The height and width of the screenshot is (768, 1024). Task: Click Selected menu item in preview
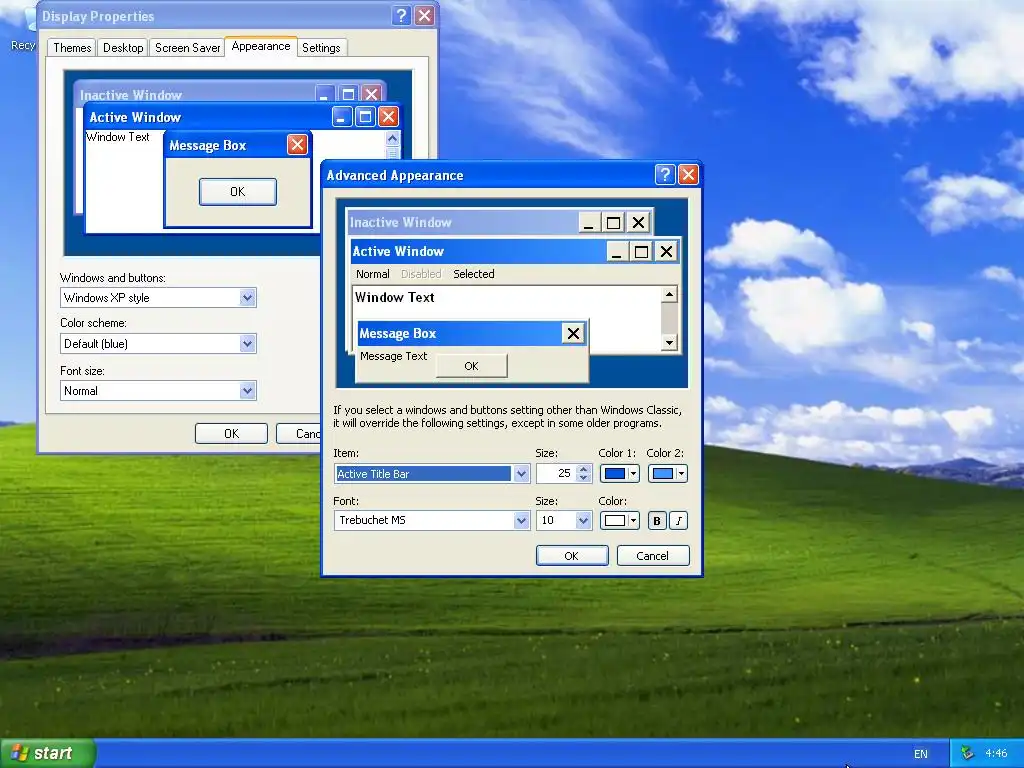[473, 274]
